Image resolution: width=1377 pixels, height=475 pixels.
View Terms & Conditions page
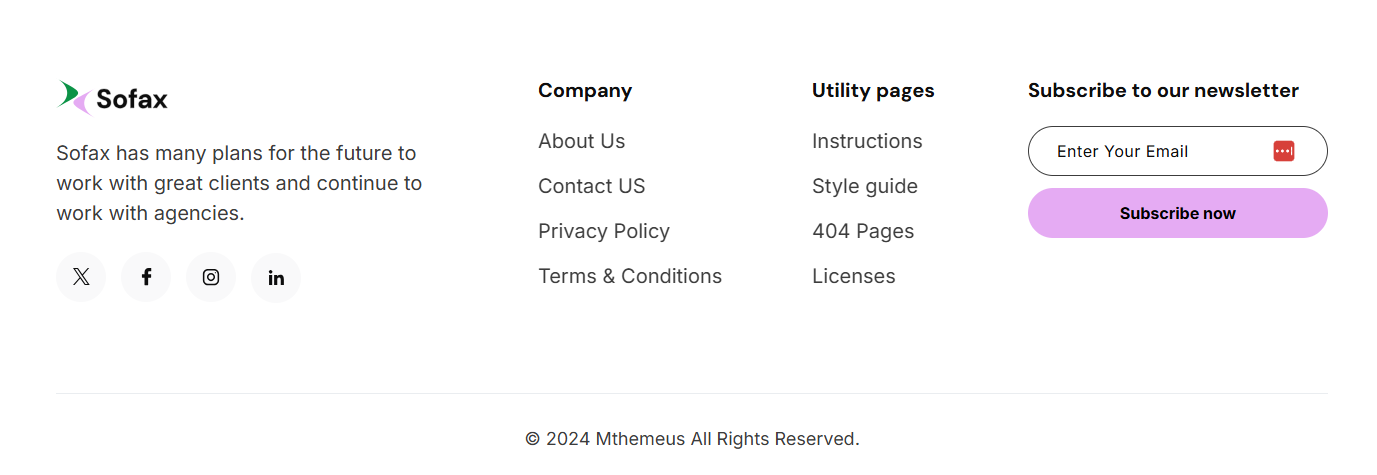pos(629,276)
